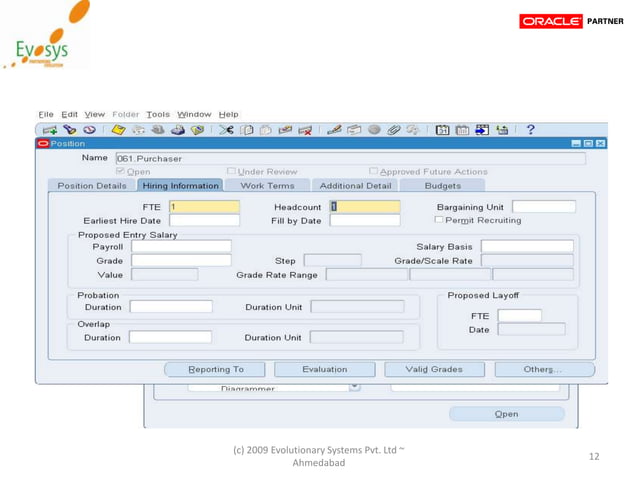Switch to the Work Terms tab

(x=267, y=185)
